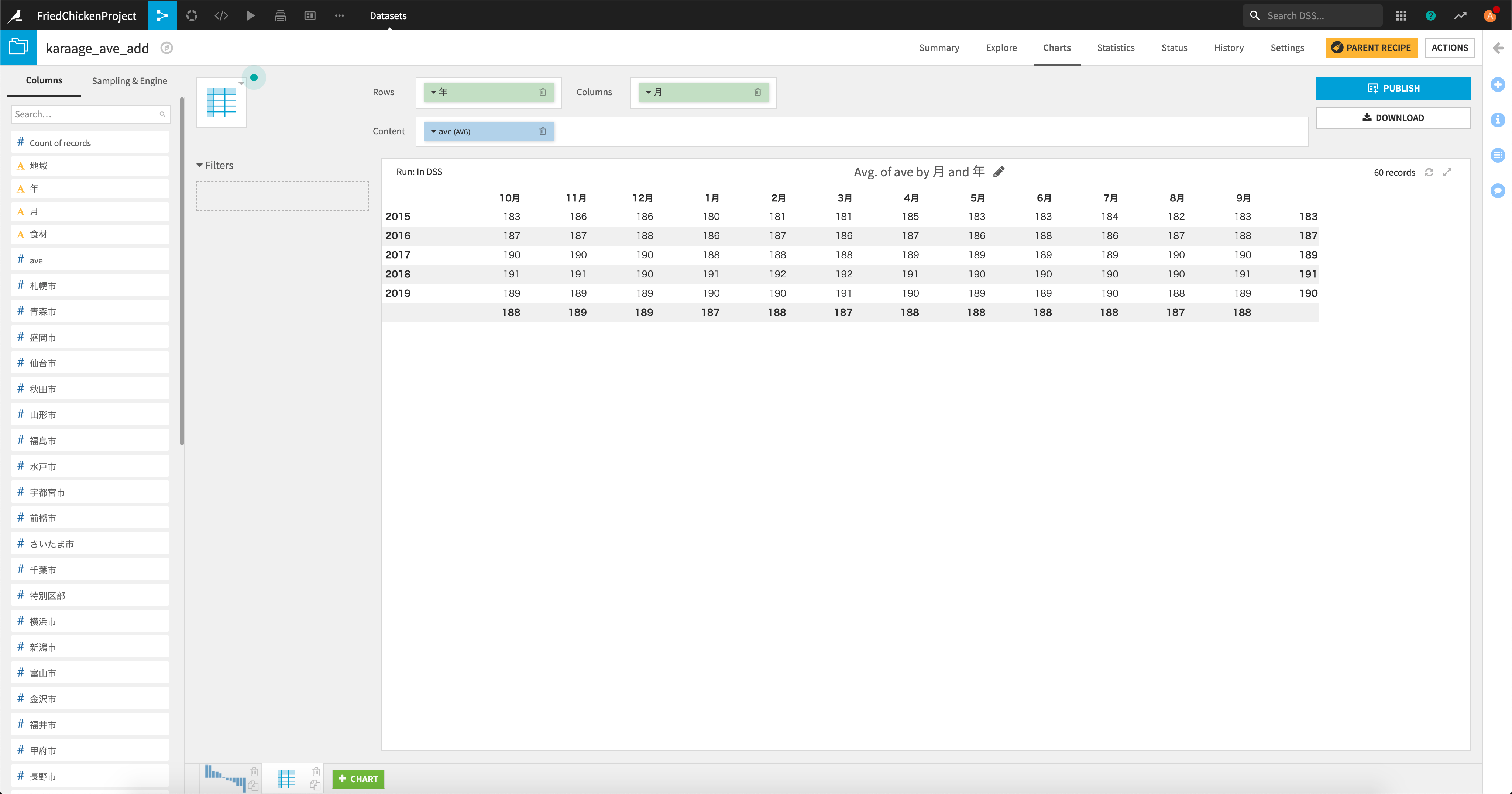Expand ave (AVG) aggregation options

pyautogui.click(x=434, y=131)
